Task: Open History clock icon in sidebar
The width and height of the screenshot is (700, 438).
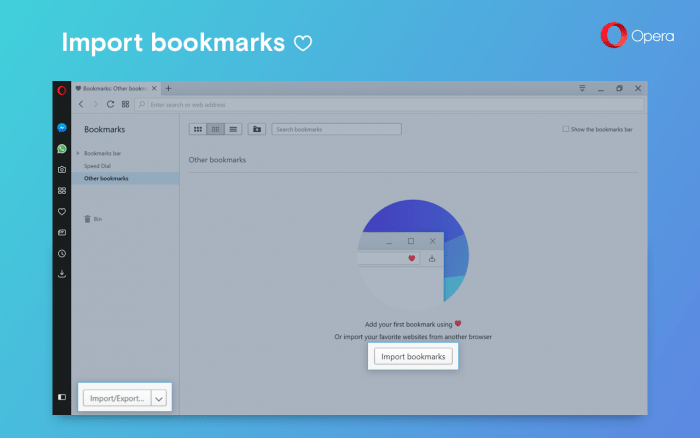Action: click(62, 254)
